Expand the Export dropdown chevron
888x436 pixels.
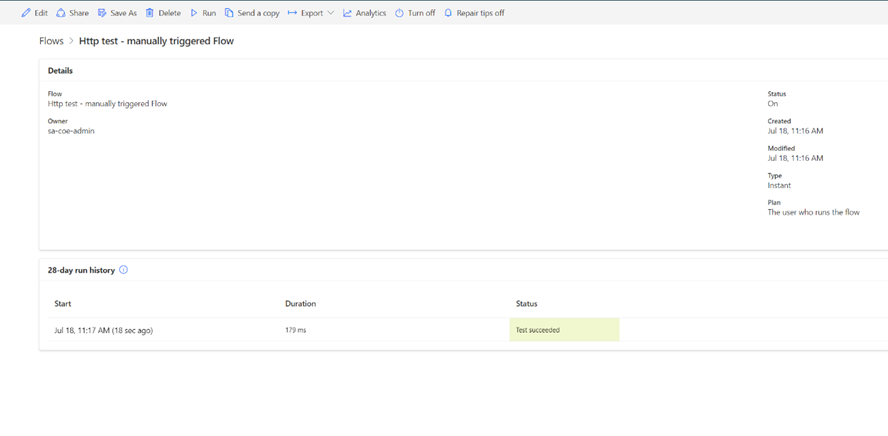pyautogui.click(x=331, y=13)
